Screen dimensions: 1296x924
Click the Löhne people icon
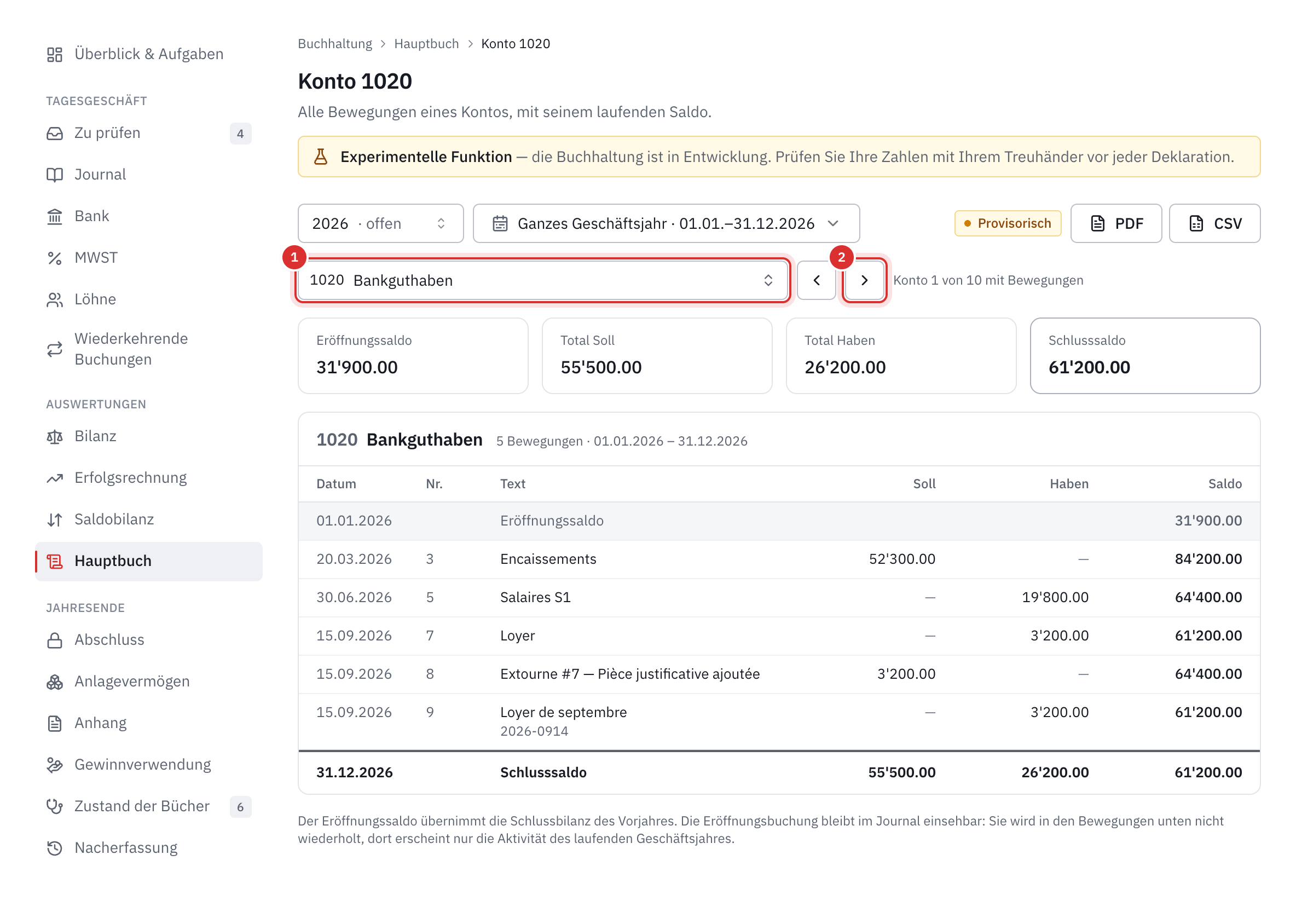55,299
